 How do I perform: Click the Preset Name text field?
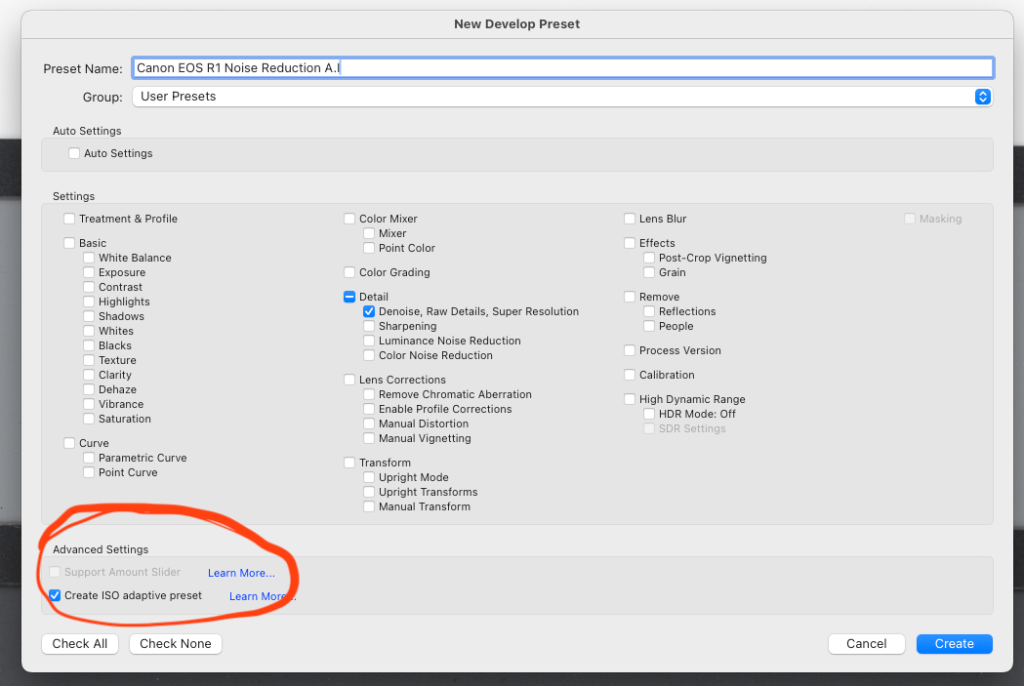[562, 68]
